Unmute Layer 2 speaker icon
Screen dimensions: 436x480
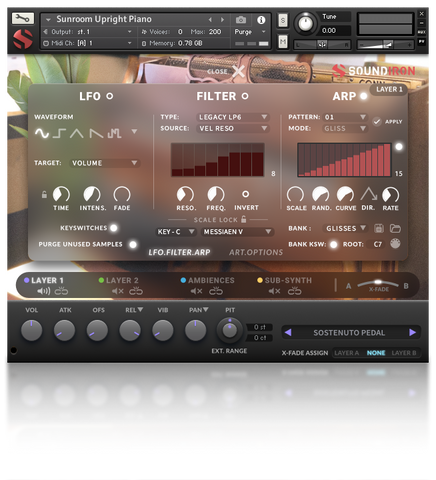(118, 291)
